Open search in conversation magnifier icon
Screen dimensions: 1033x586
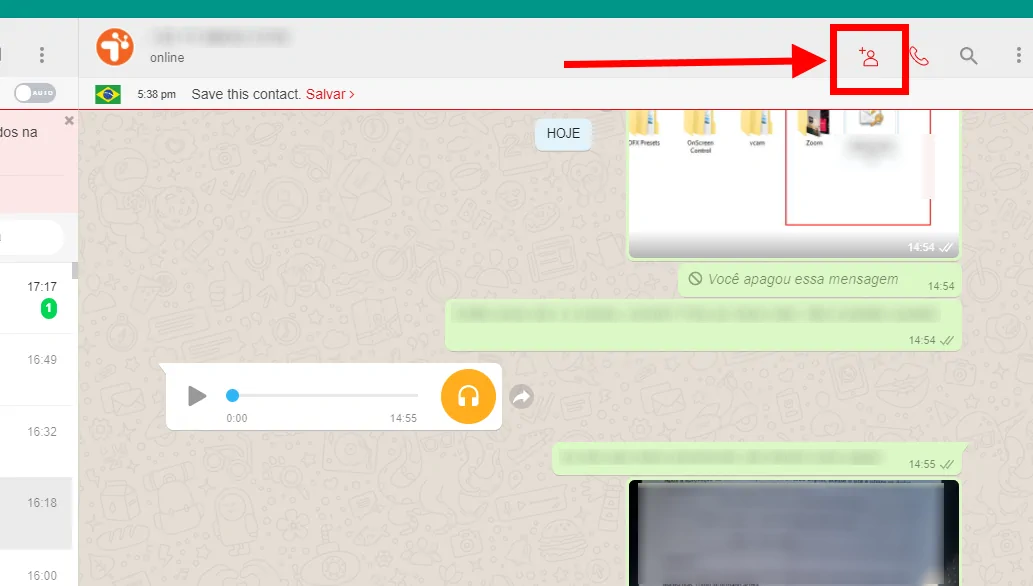(x=968, y=56)
